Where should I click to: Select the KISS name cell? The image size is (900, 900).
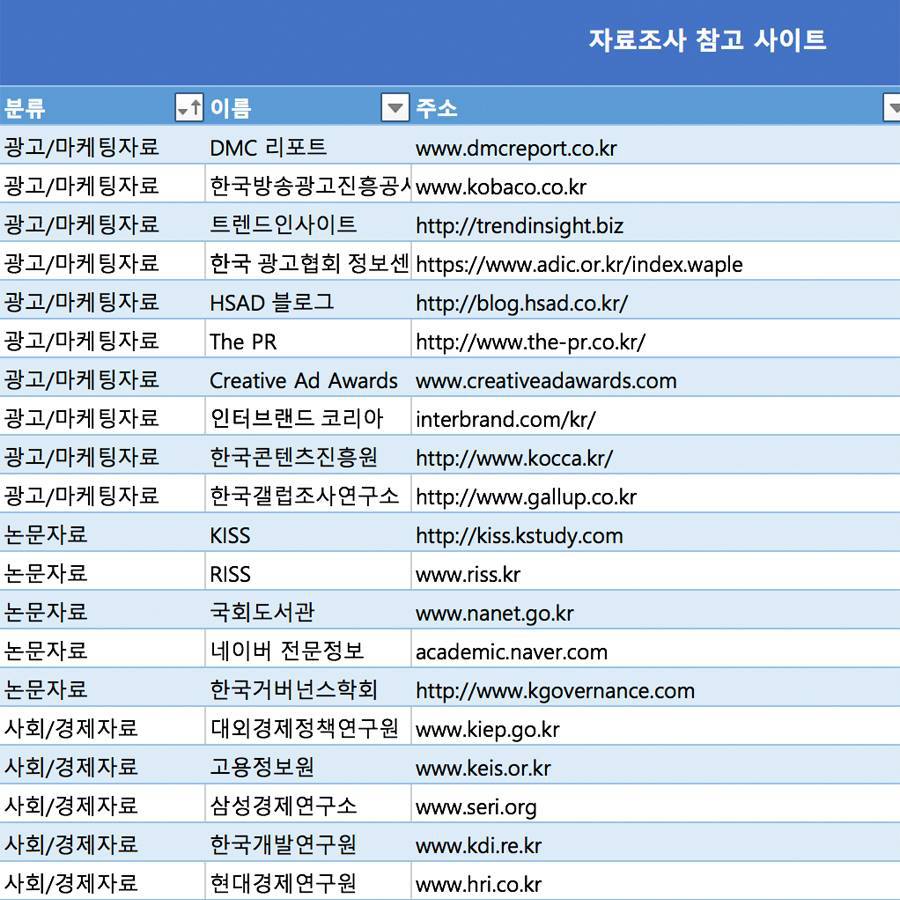point(308,533)
